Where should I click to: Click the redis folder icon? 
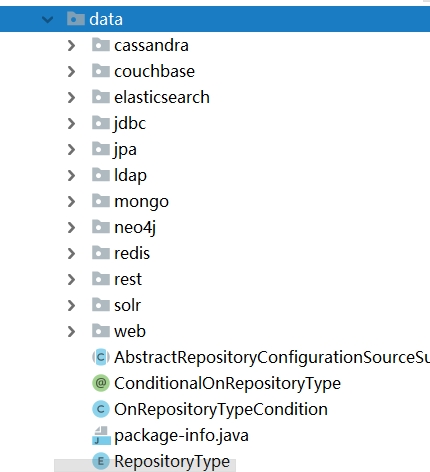(x=101, y=253)
